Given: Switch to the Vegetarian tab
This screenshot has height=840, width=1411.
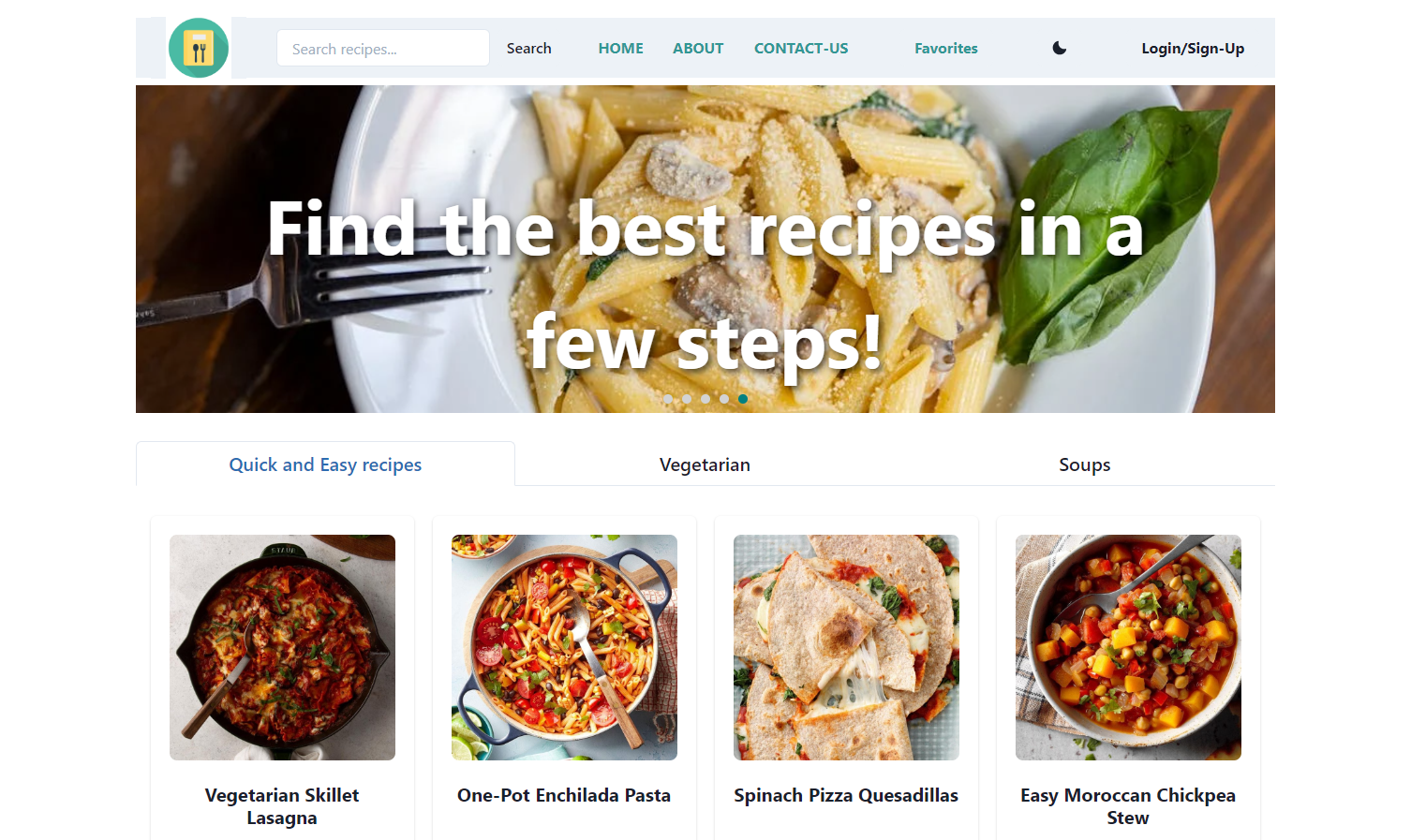Looking at the screenshot, I should click(705, 464).
